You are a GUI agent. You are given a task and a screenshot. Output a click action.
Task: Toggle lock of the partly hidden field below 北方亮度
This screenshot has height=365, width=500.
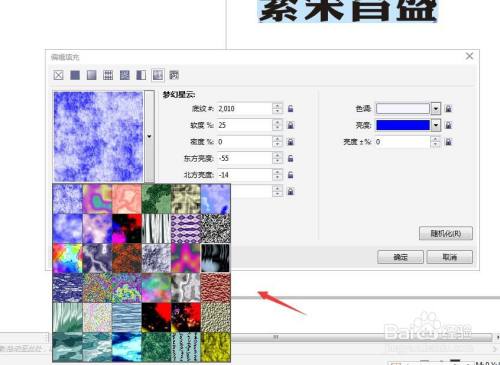coord(291,191)
